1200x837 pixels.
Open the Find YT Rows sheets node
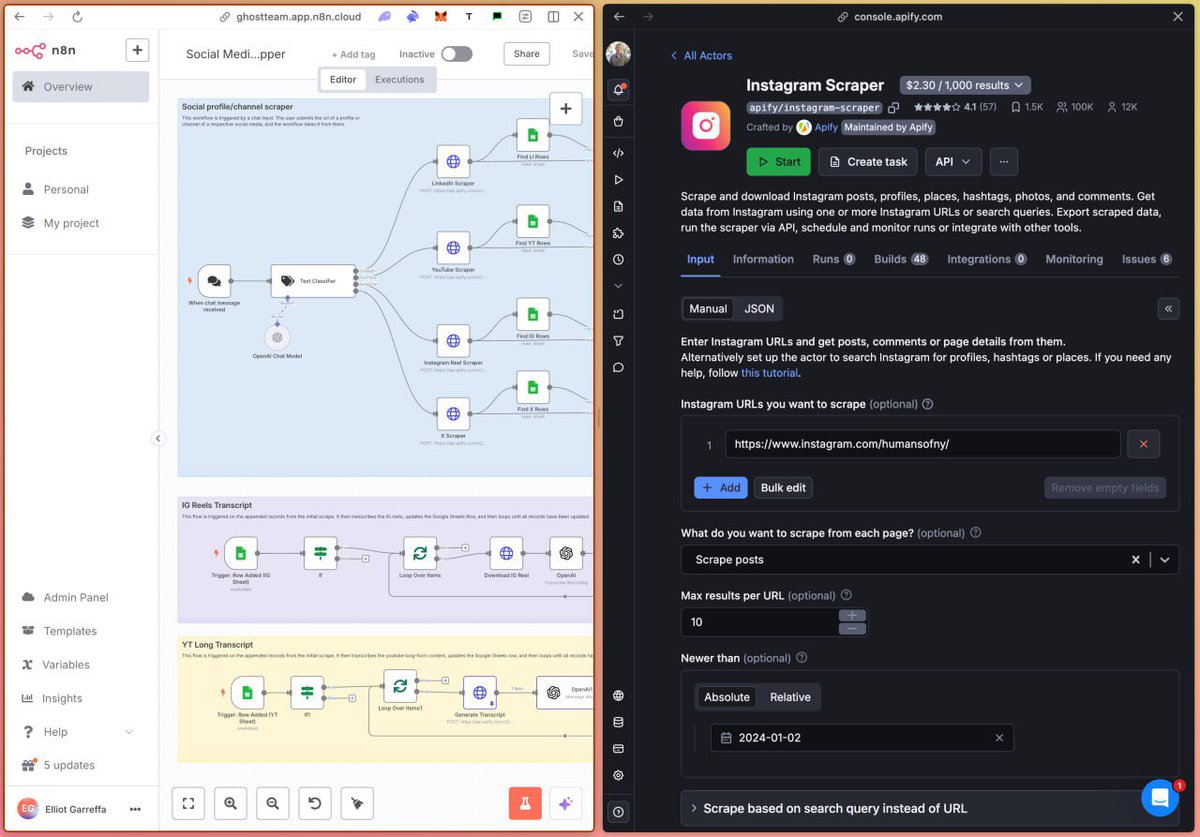point(533,221)
